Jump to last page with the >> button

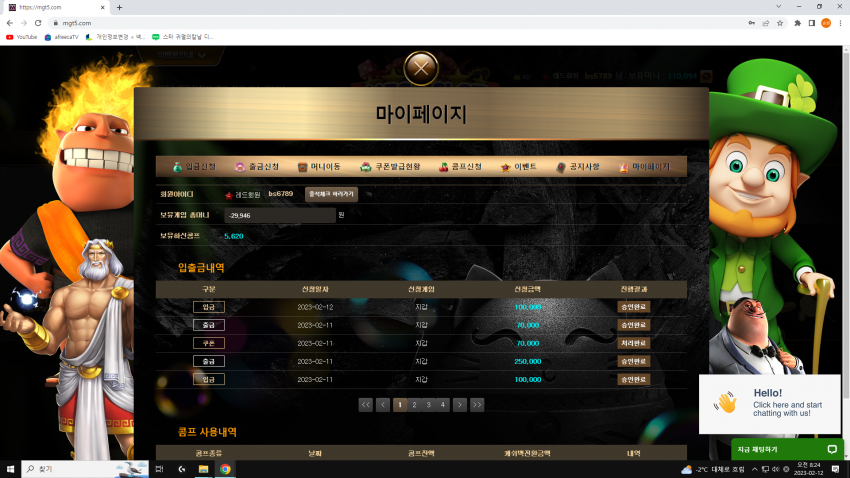point(477,405)
